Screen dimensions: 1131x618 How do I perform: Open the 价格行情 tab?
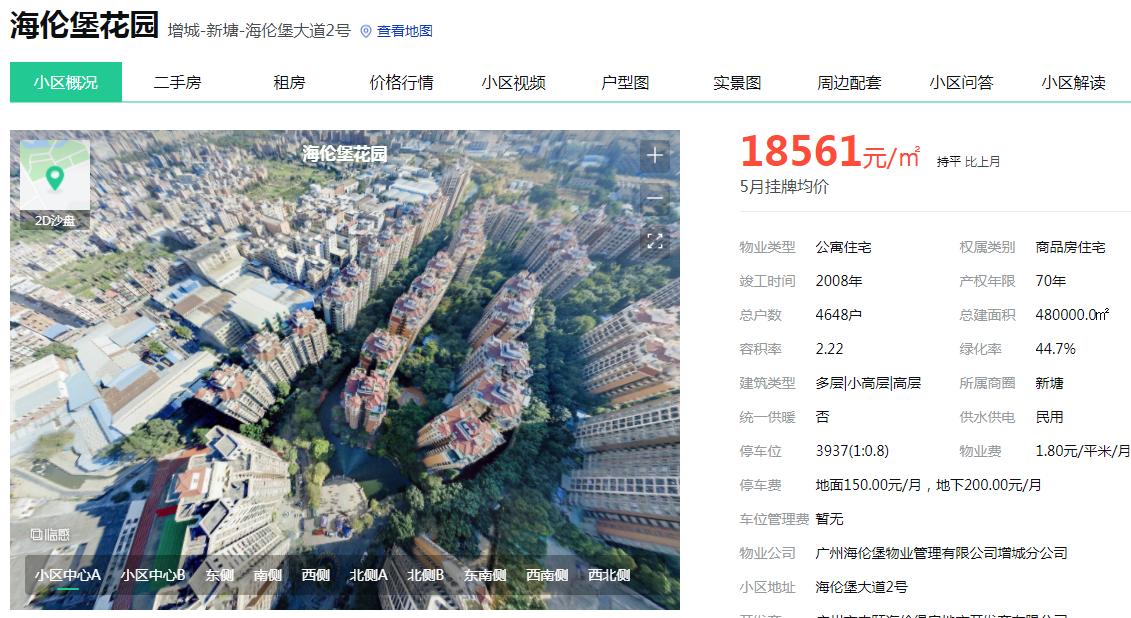point(401,82)
